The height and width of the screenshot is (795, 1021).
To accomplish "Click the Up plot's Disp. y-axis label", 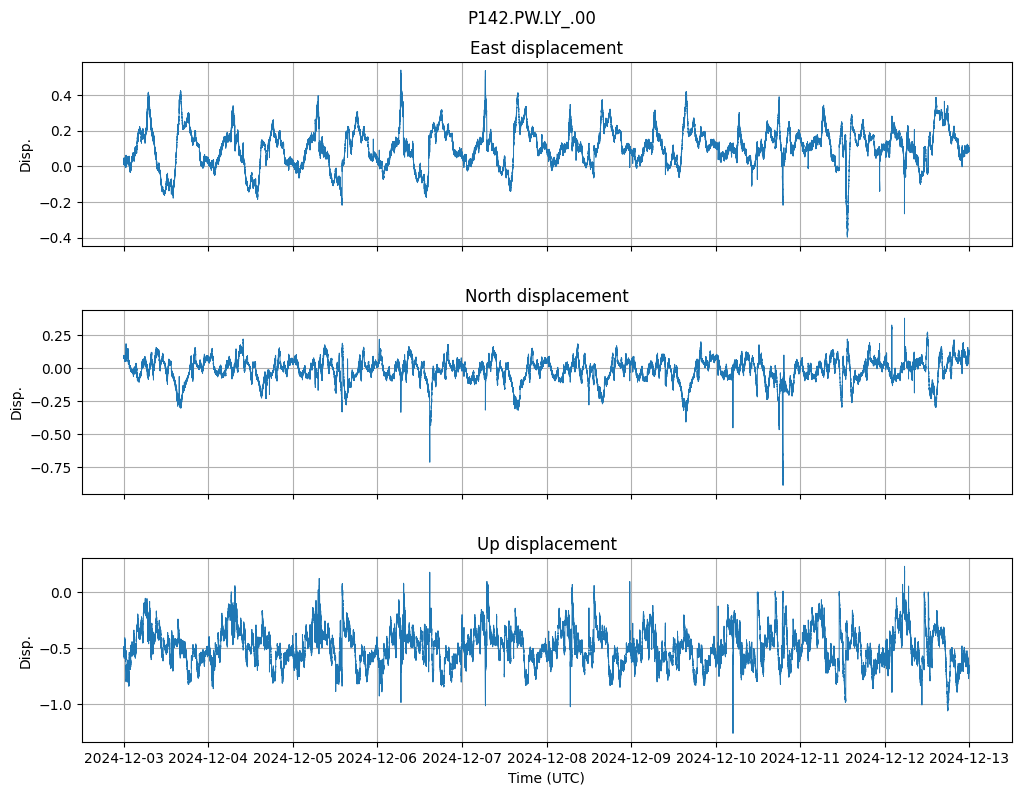I will pyautogui.click(x=26, y=651).
